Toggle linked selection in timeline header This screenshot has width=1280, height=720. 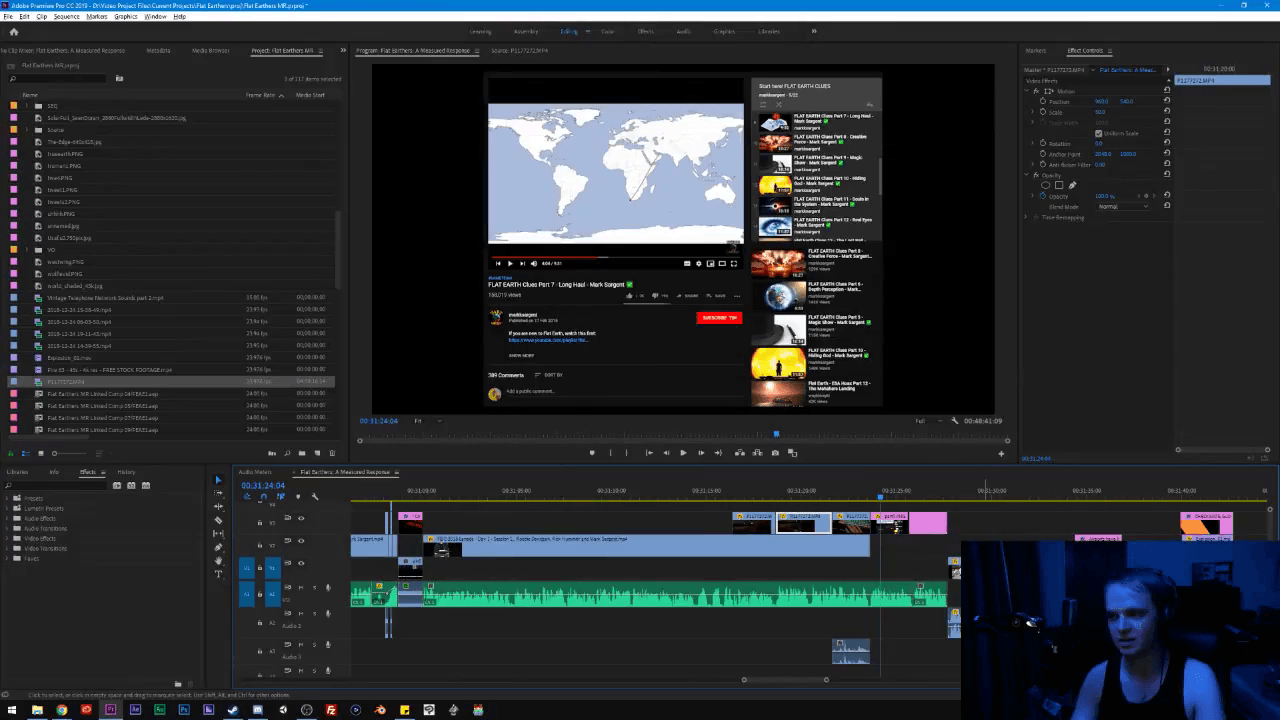click(x=280, y=497)
